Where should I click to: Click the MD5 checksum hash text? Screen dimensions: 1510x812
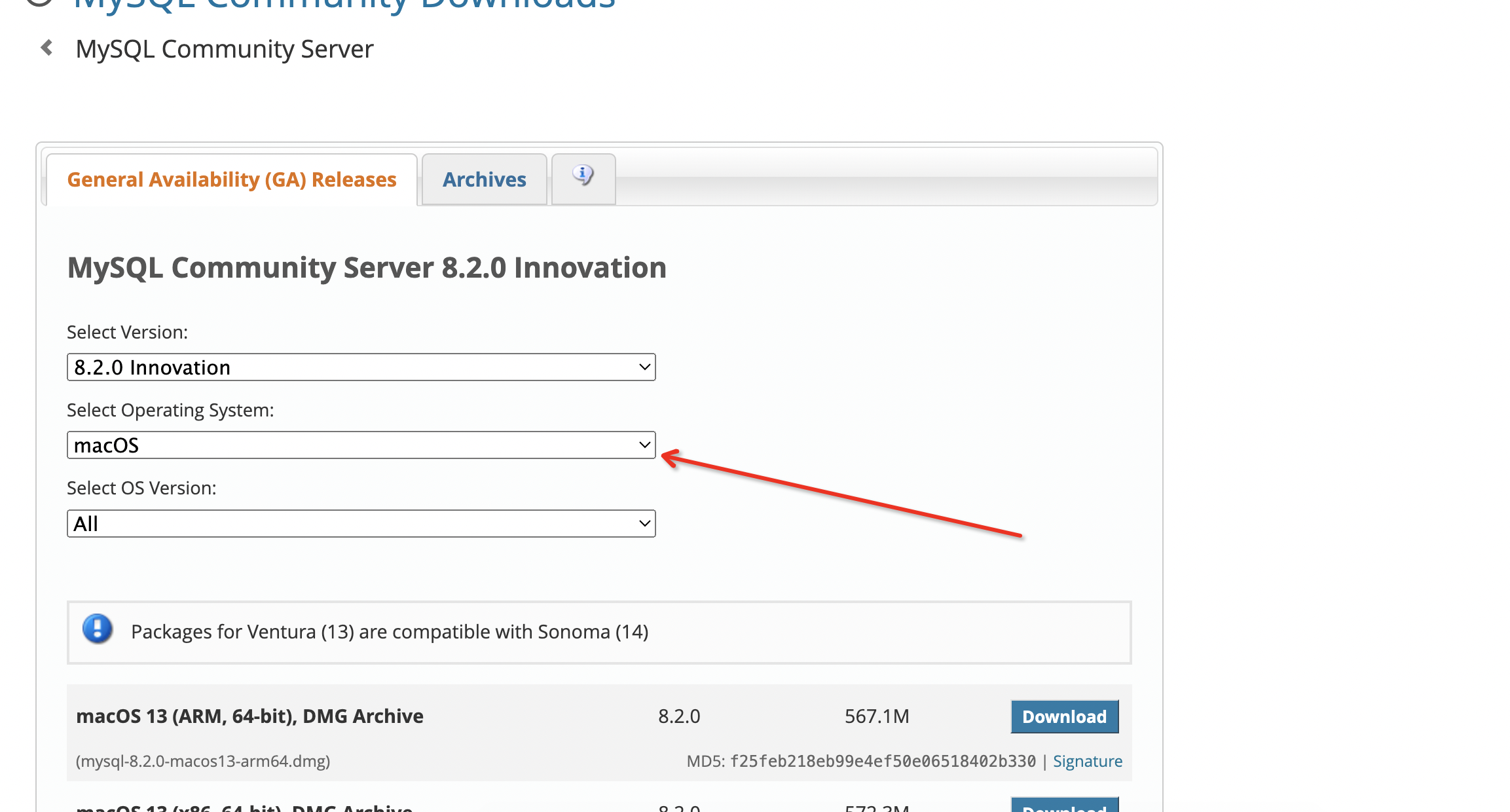[883, 761]
